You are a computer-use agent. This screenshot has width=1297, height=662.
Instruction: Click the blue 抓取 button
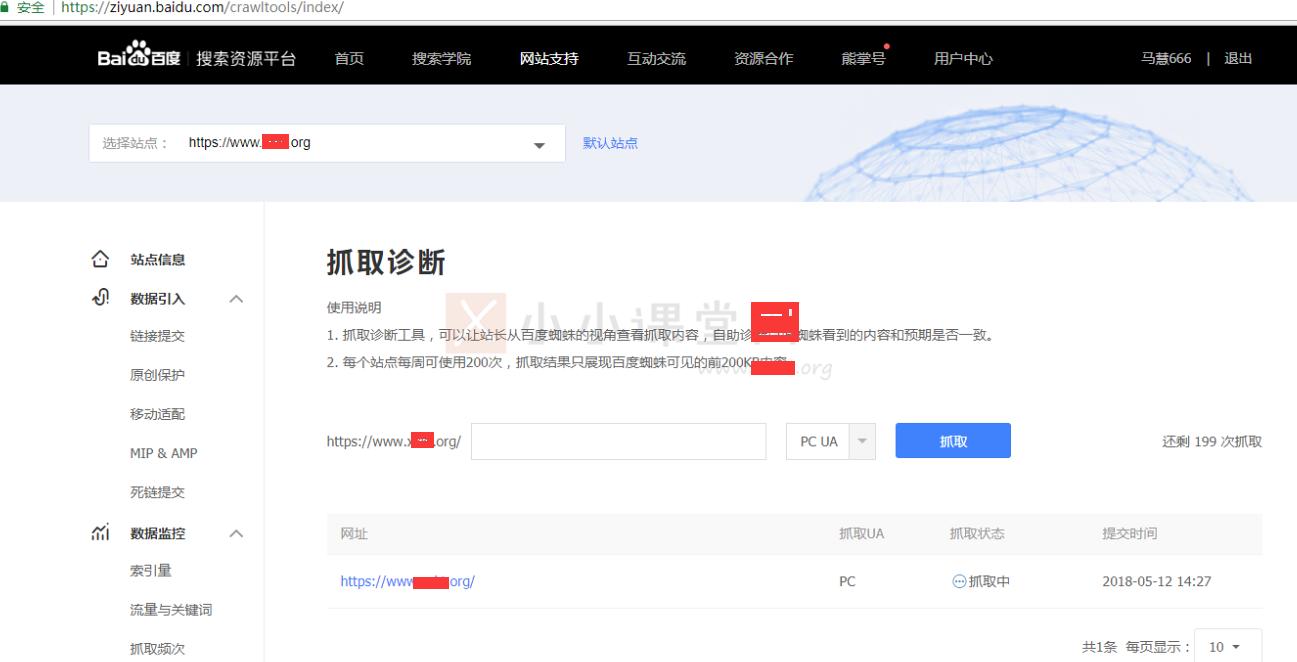click(952, 440)
